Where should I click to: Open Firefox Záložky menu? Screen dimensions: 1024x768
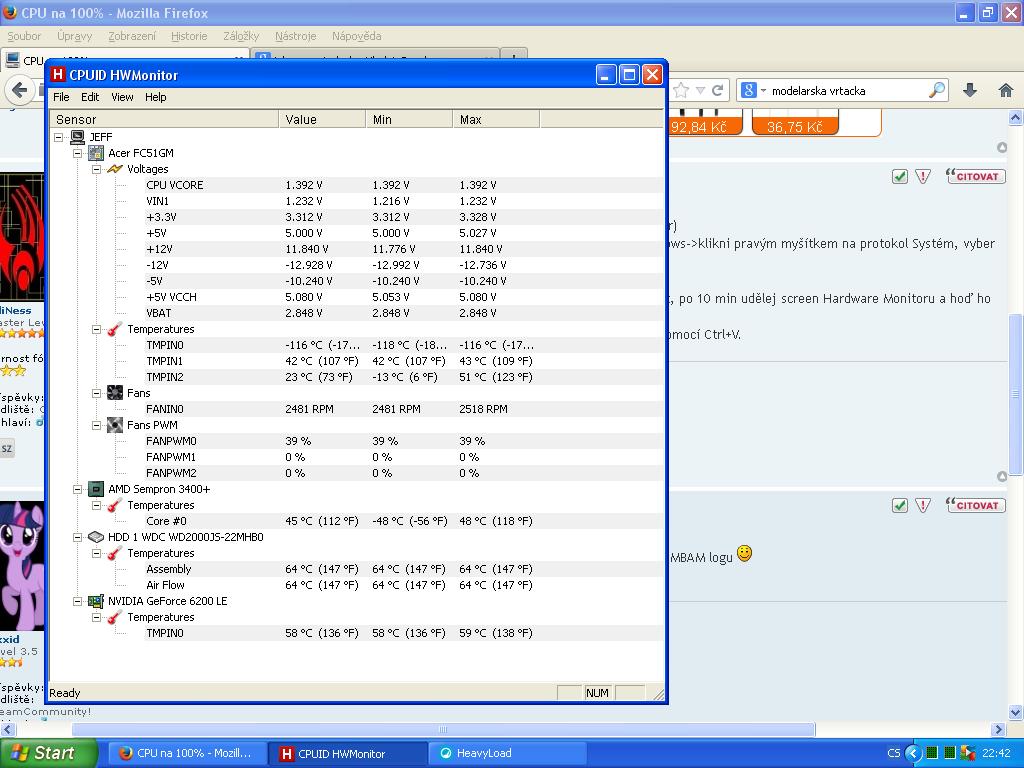(x=241, y=36)
